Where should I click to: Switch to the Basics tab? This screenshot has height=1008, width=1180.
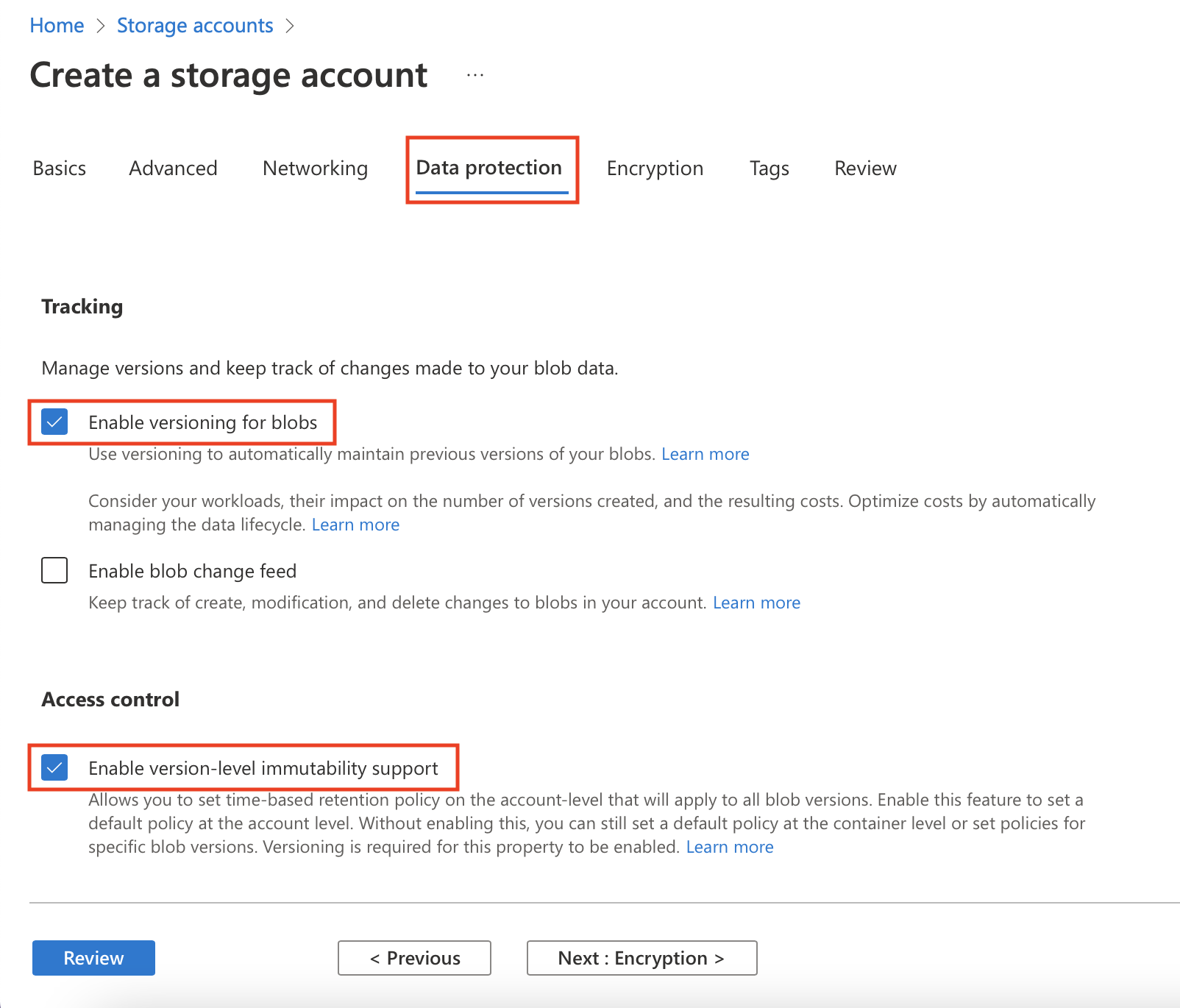[60, 168]
